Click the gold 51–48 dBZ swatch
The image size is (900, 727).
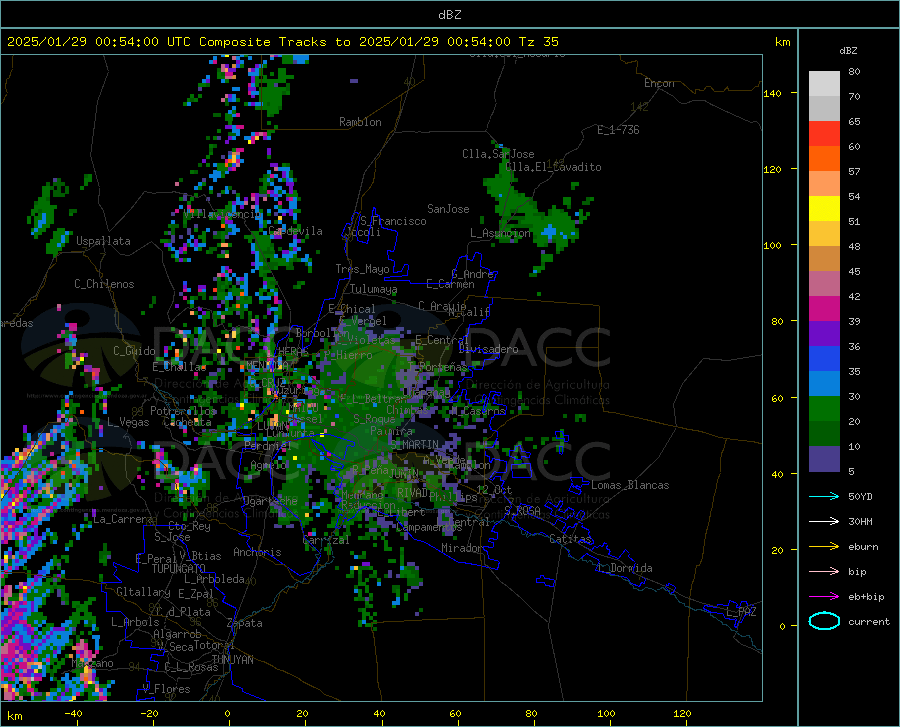click(824, 234)
